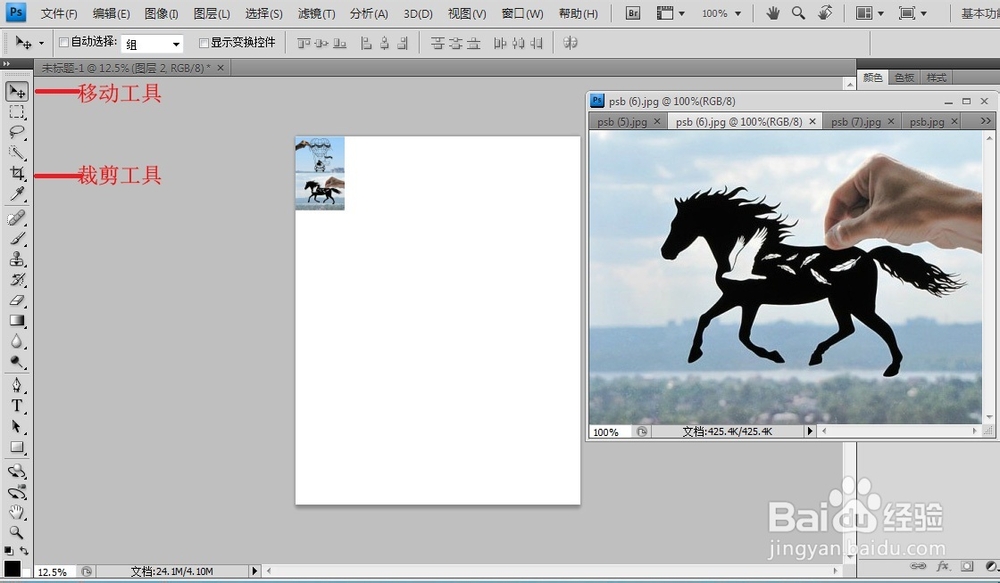Launch Bridge with the Br icon
This screenshot has height=583, width=1000.
[x=633, y=13]
